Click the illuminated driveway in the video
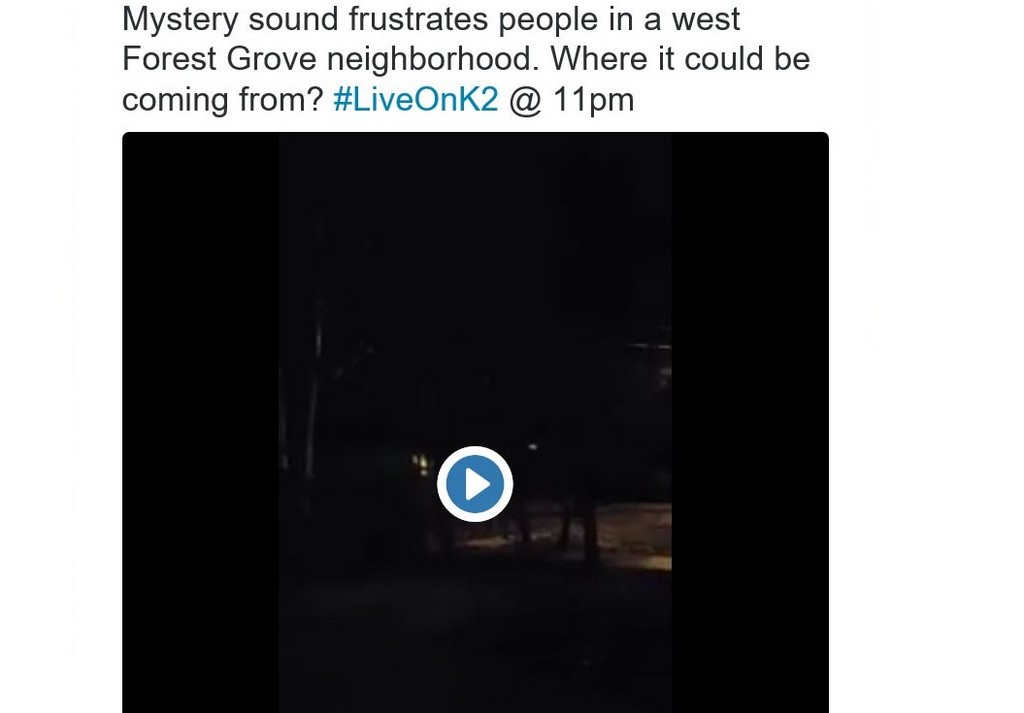 (633, 534)
